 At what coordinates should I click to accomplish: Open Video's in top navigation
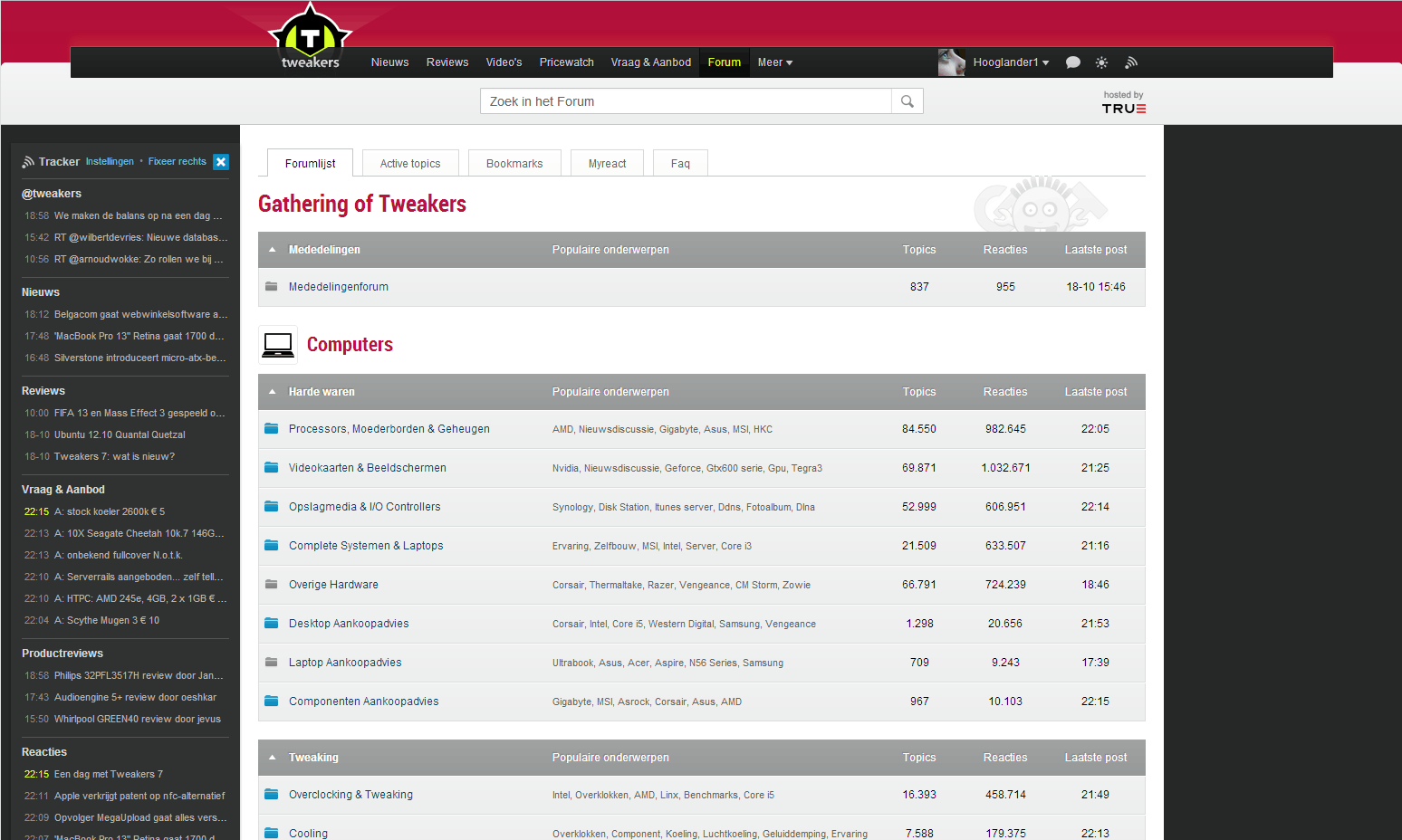504,62
